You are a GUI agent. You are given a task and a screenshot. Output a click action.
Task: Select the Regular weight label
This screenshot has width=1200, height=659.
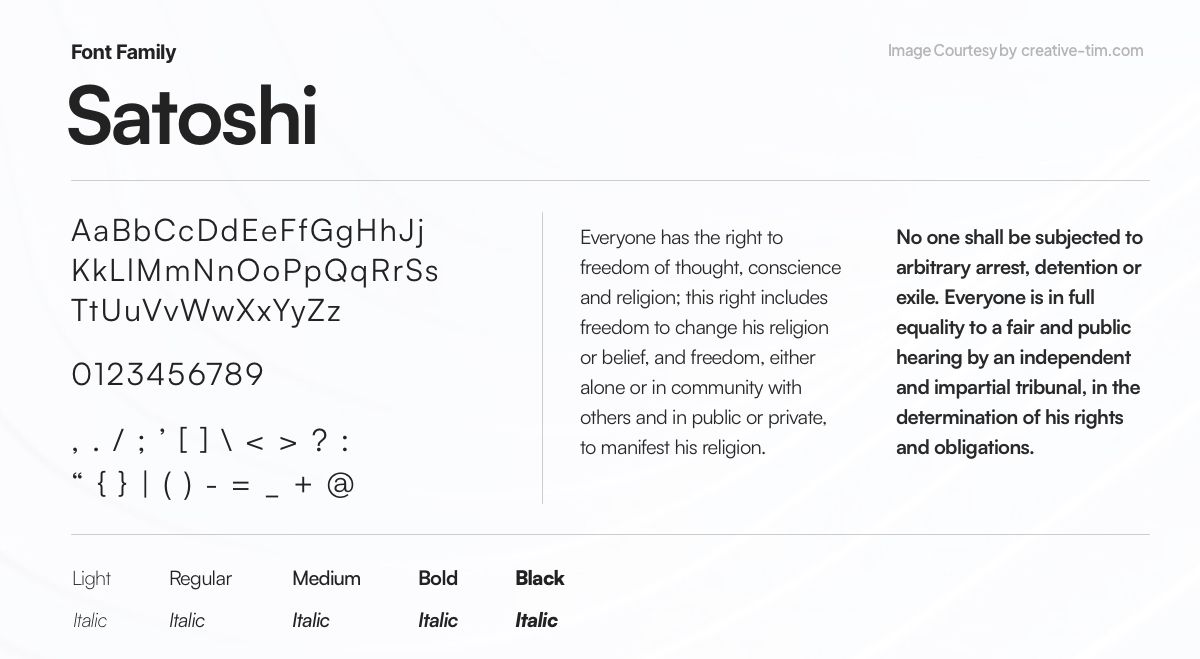pos(200,578)
